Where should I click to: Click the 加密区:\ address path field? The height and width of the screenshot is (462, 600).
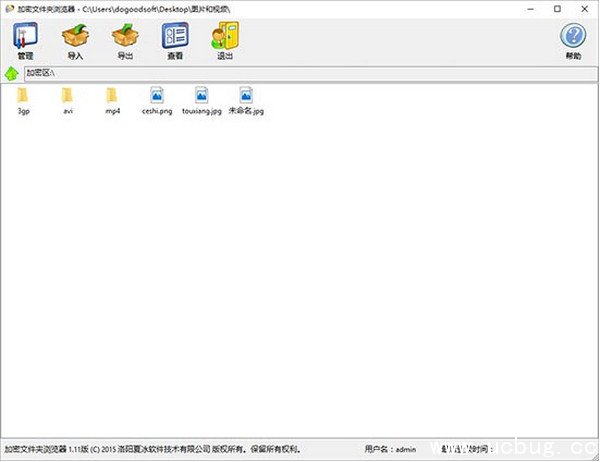[300, 73]
